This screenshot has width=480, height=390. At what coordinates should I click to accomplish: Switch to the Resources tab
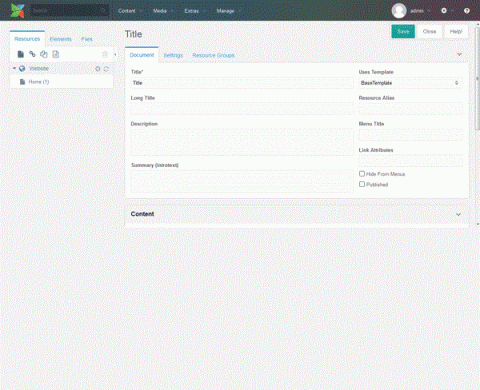(x=27, y=39)
